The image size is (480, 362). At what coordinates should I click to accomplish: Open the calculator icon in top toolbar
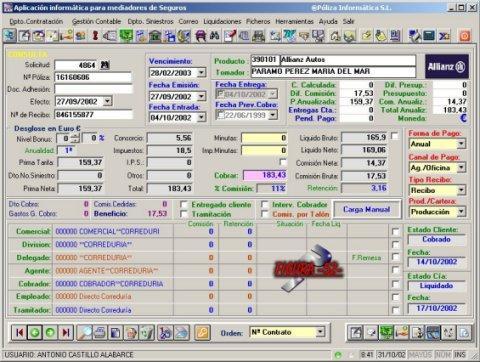tap(429, 35)
